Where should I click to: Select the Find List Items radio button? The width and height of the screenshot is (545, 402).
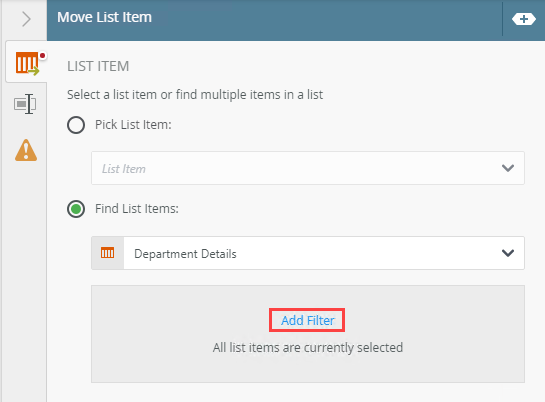coord(76,209)
